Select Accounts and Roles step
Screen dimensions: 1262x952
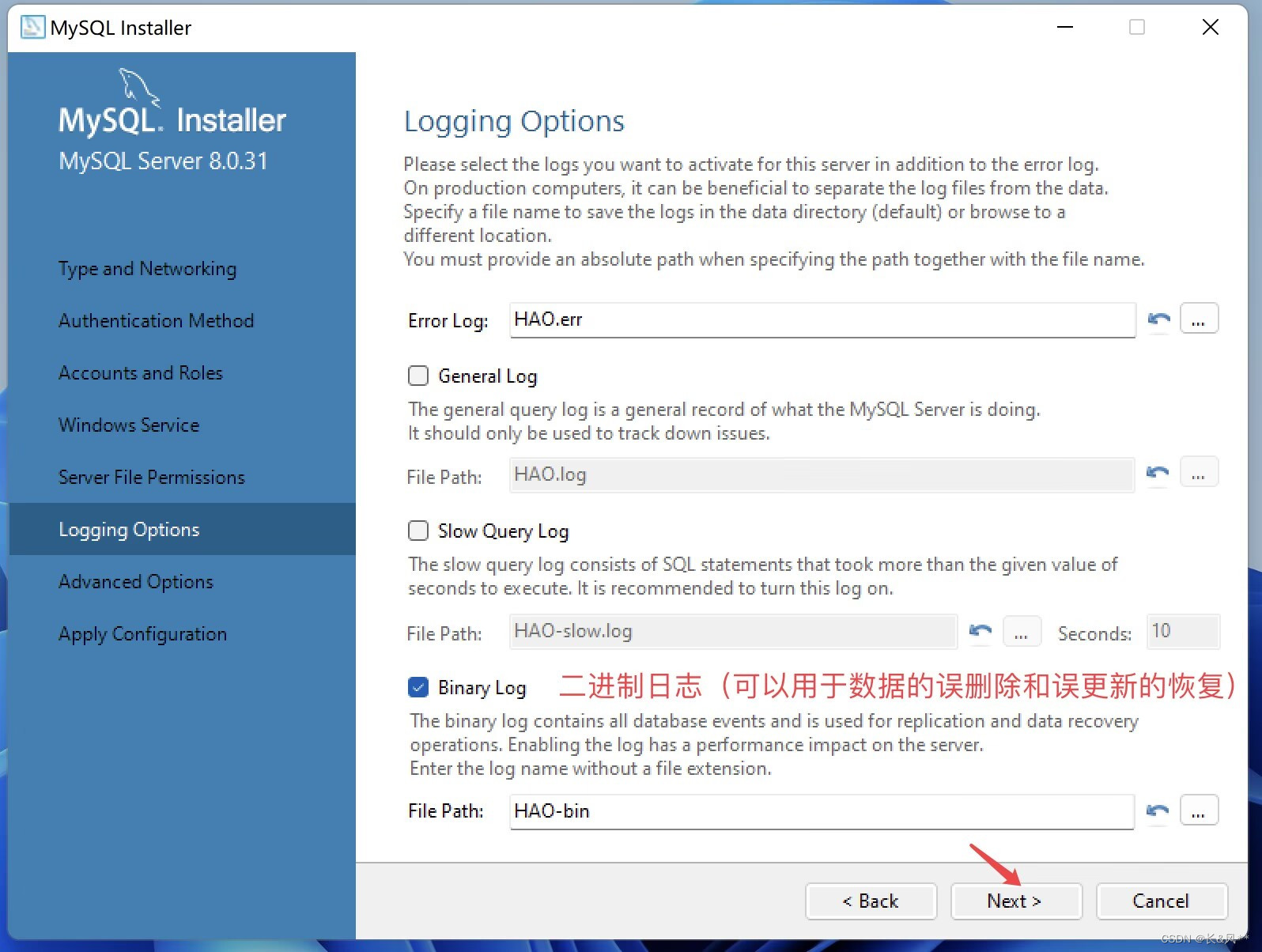click(x=141, y=373)
